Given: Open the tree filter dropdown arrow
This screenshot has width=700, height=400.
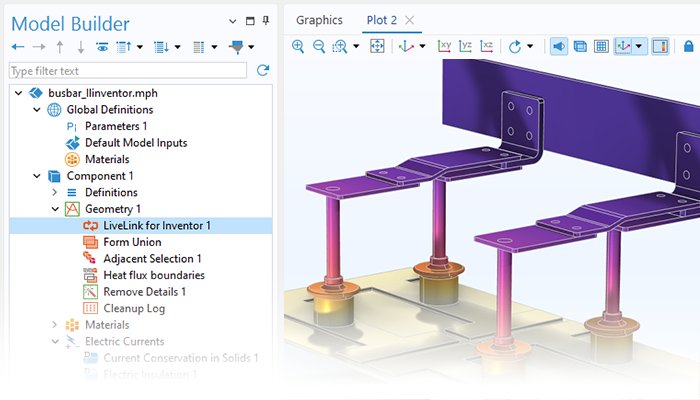Looking at the screenshot, I should click(x=251, y=47).
